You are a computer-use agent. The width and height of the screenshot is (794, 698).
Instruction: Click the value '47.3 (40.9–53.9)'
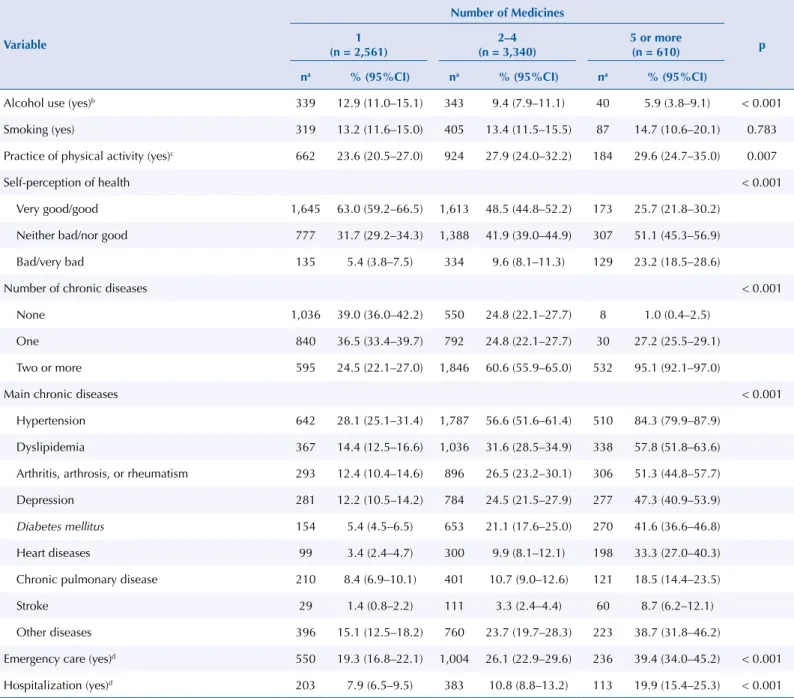pyautogui.click(x=677, y=500)
